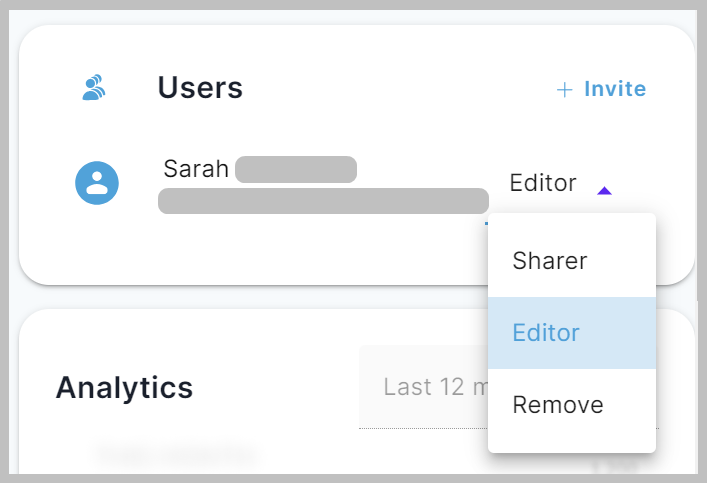Click the Users heading
This screenshot has width=707, height=483.
(200, 87)
